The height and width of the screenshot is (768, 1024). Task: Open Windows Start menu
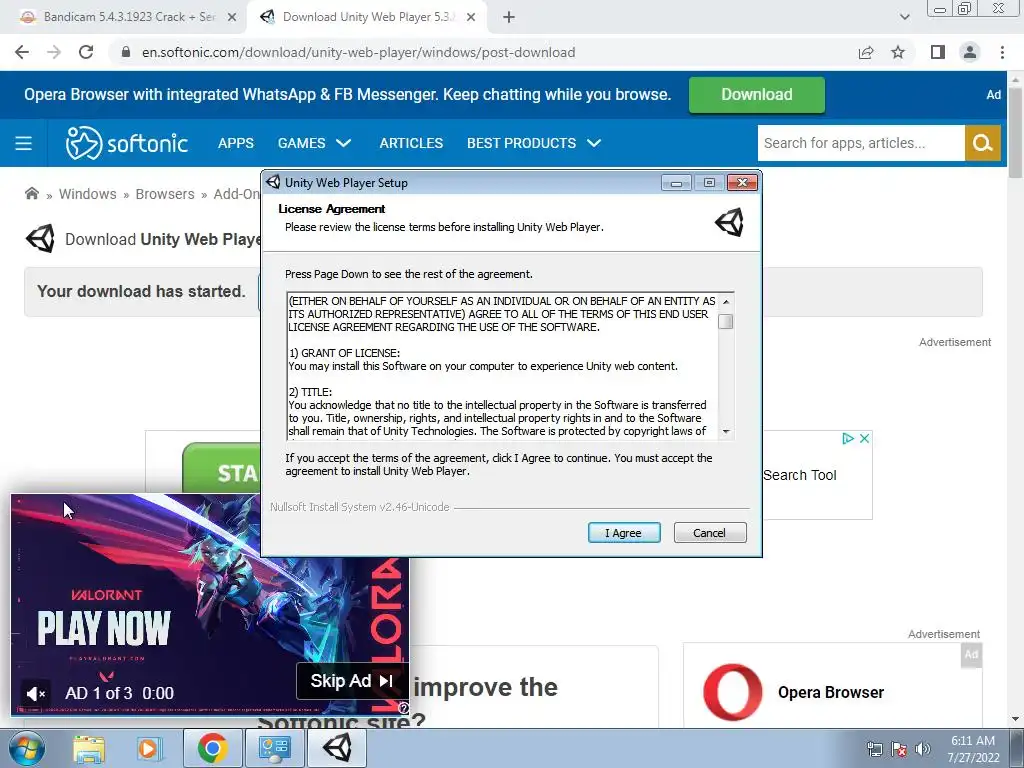[26, 748]
